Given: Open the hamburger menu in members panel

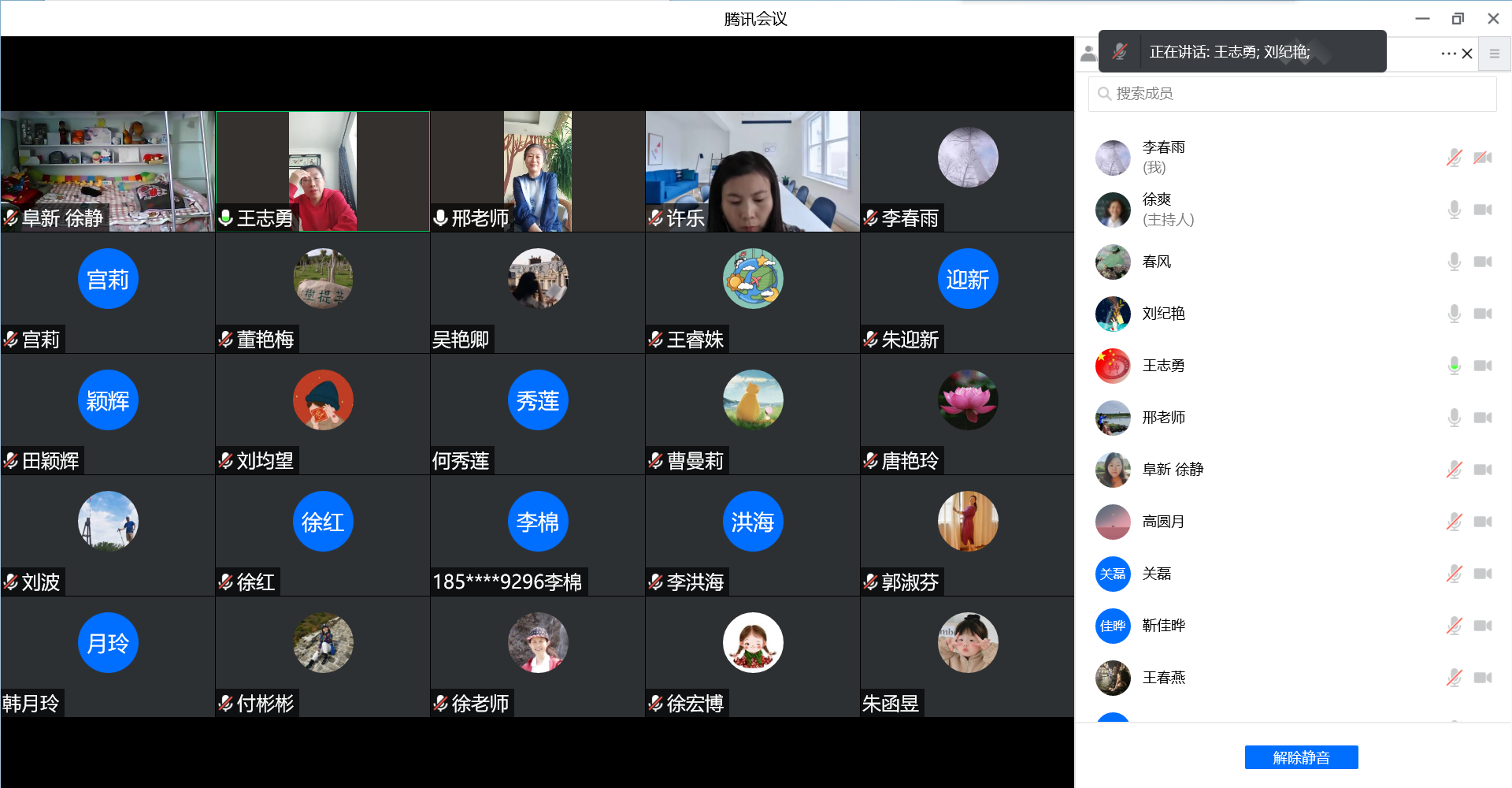Looking at the screenshot, I should tap(1494, 54).
